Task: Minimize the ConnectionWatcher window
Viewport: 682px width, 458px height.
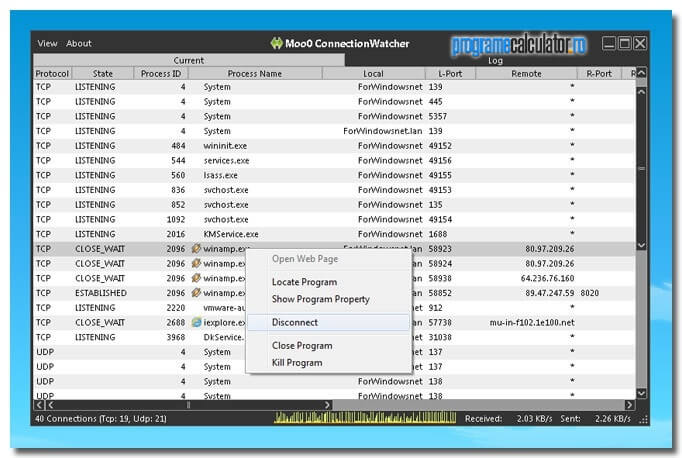Action: 608,43
